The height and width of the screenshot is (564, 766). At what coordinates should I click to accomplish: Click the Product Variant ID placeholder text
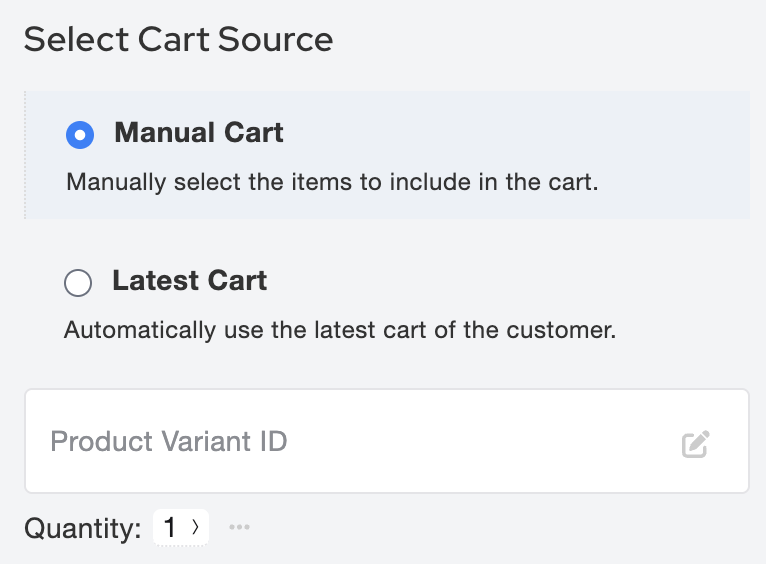point(169,442)
